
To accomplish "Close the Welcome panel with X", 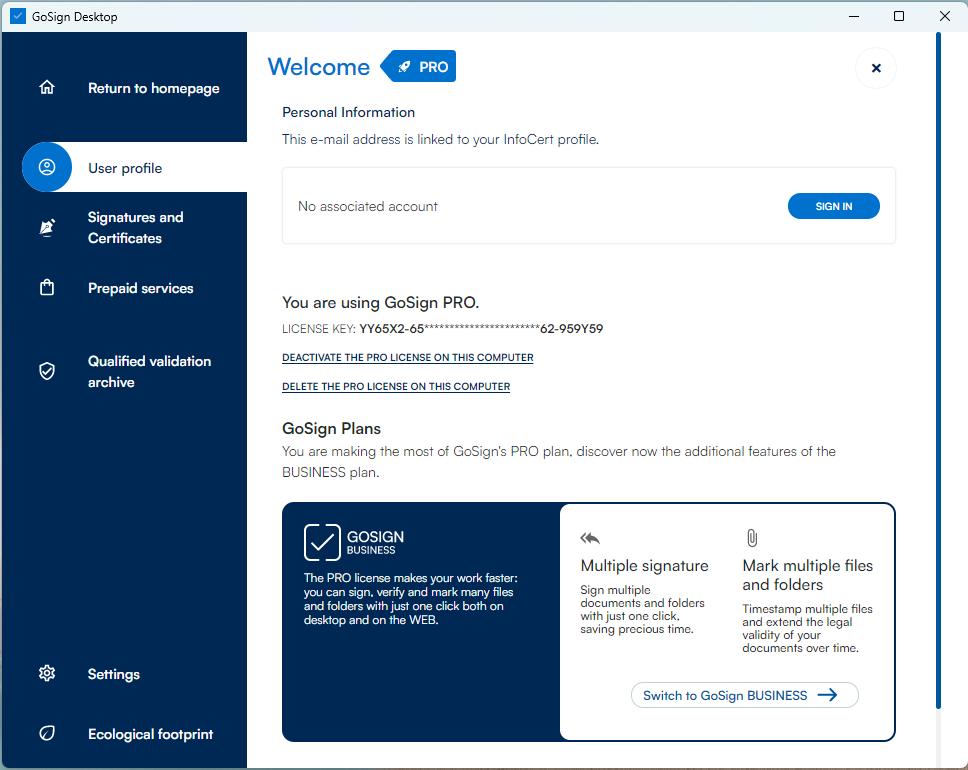I will (876, 68).
